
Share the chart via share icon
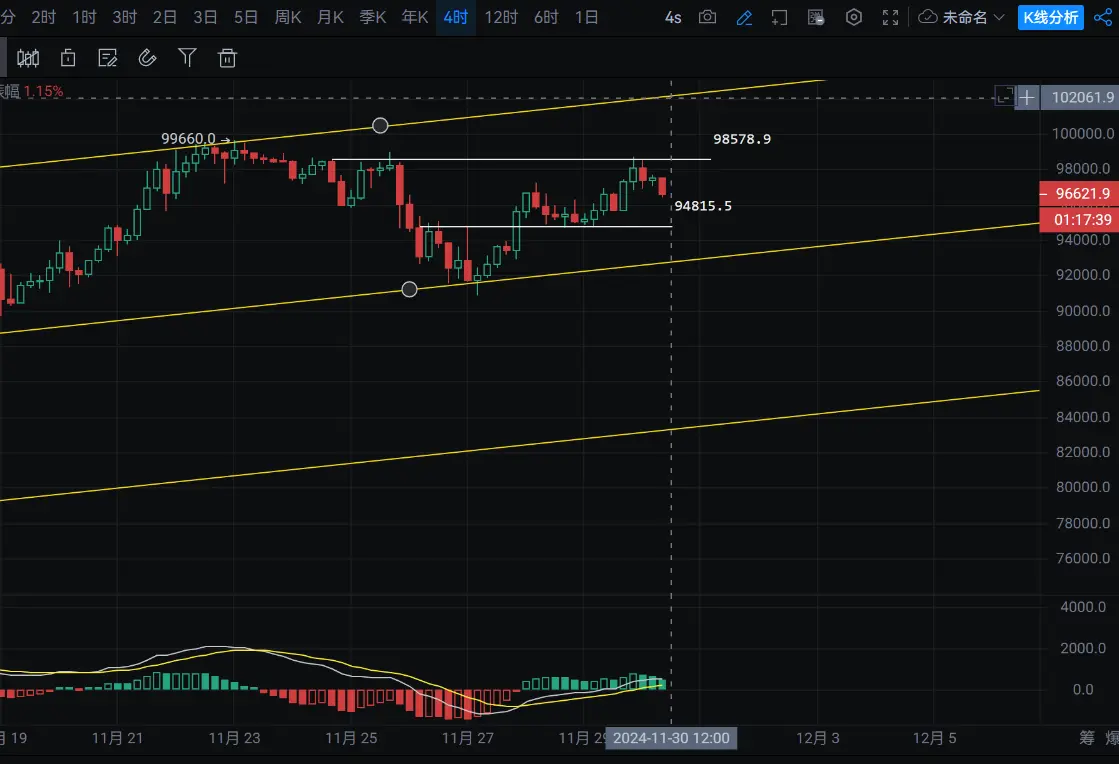tap(1103, 17)
